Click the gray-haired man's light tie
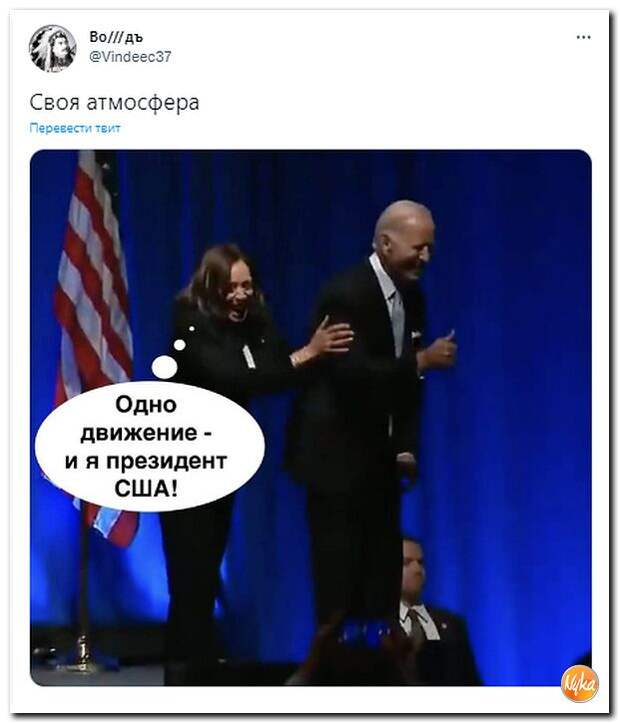This screenshot has width=620, height=724. point(397,323)
